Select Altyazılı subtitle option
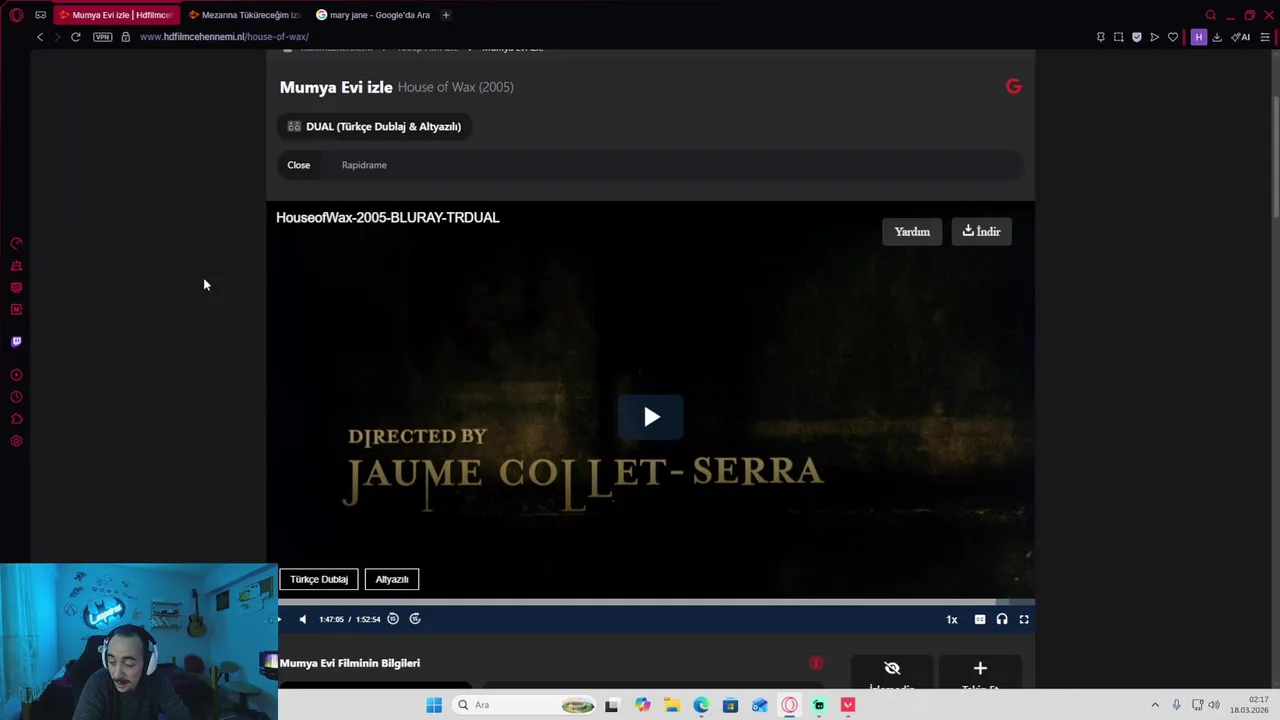This screenshot has width=1280, height=720. point(392,579)
